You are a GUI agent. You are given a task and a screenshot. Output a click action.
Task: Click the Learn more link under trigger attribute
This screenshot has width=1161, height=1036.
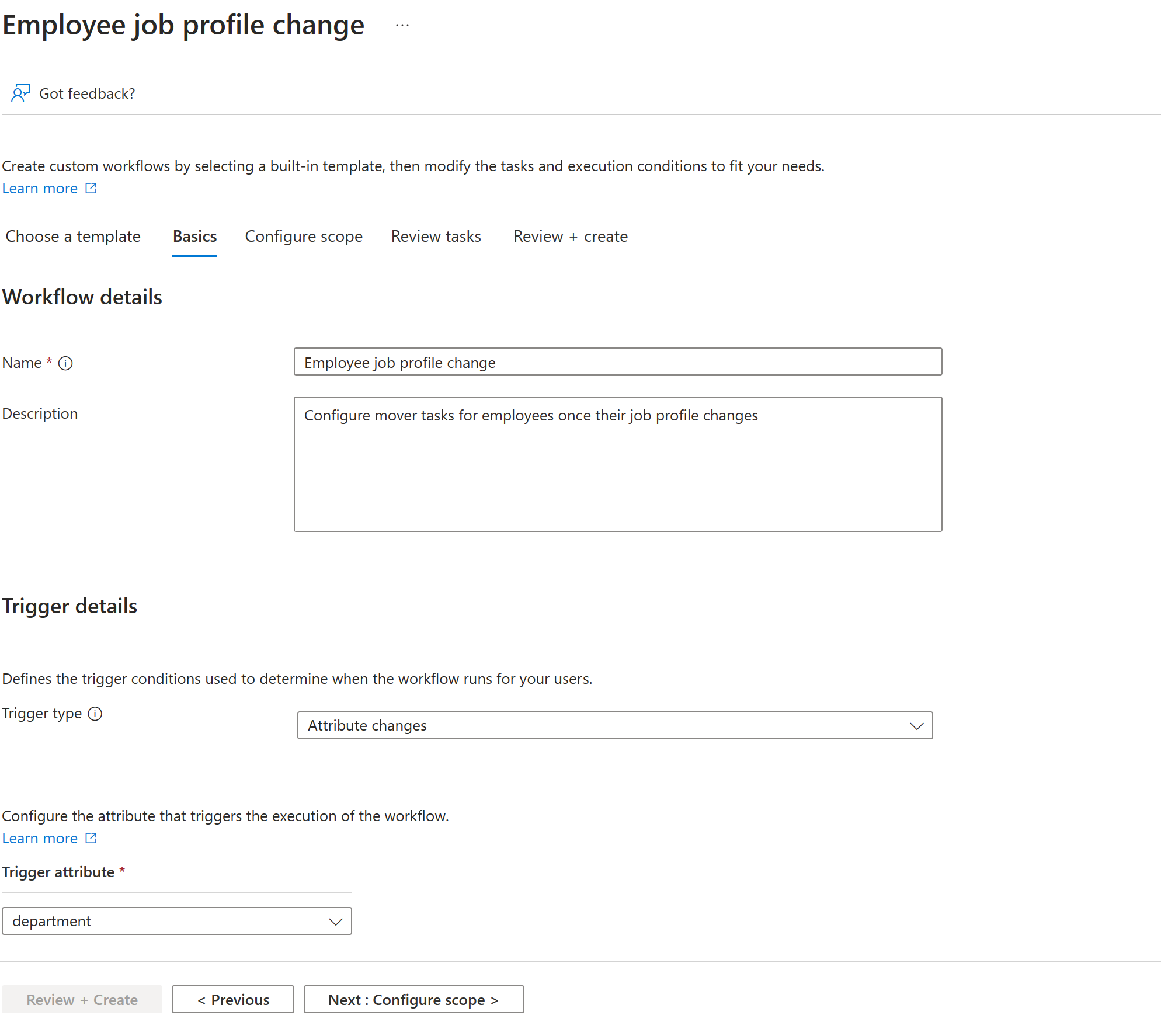tap(41, 838)
